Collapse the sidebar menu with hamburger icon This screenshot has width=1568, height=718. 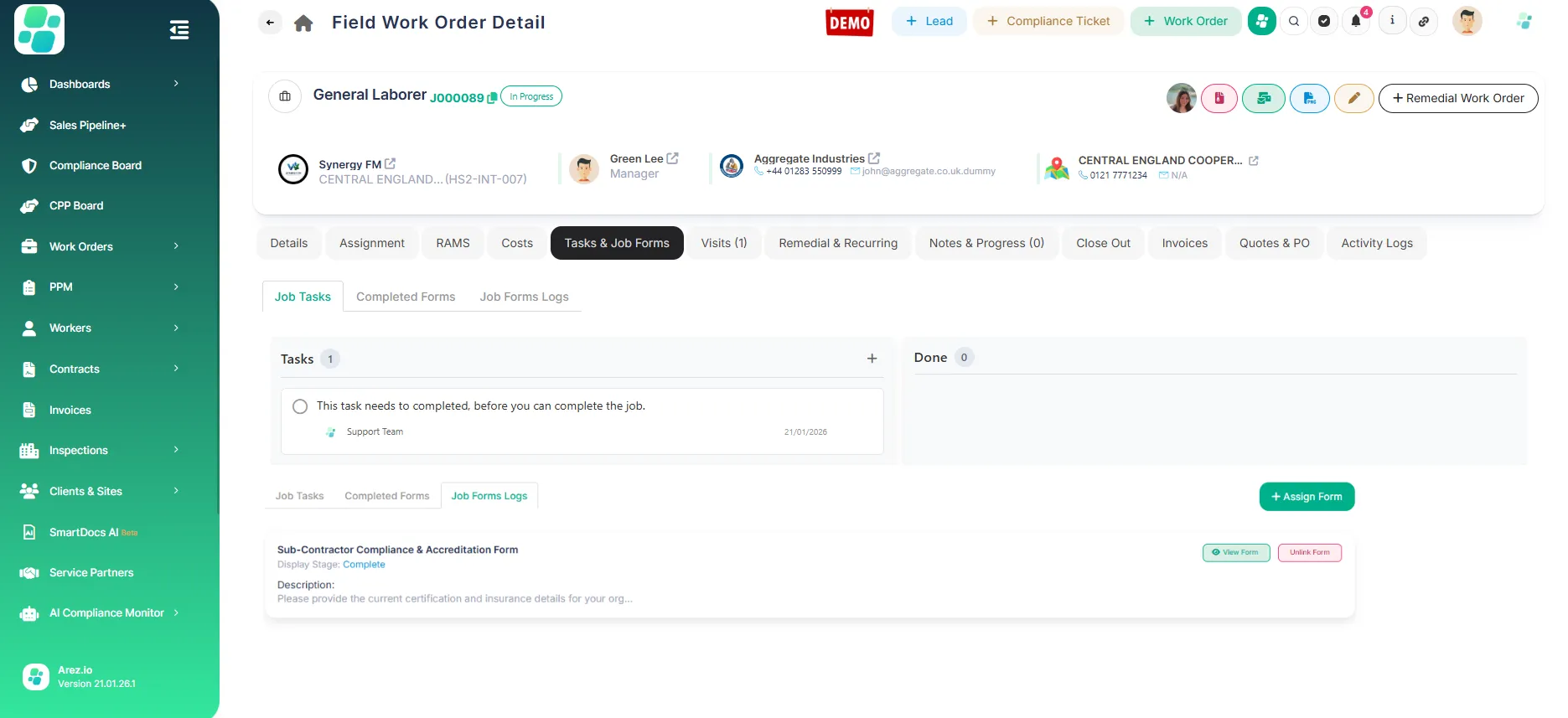point(179,30)
